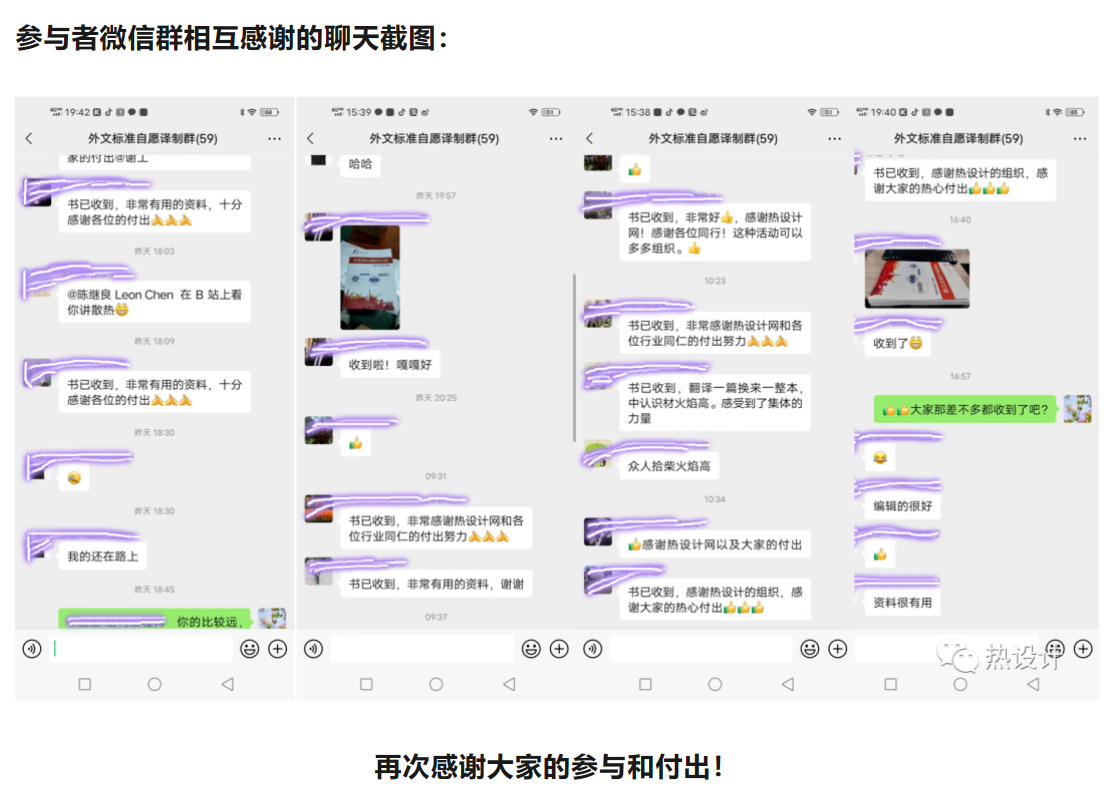
Task: Open the emoji picker in the third chat screenshot
Action: tap(809, 649)
